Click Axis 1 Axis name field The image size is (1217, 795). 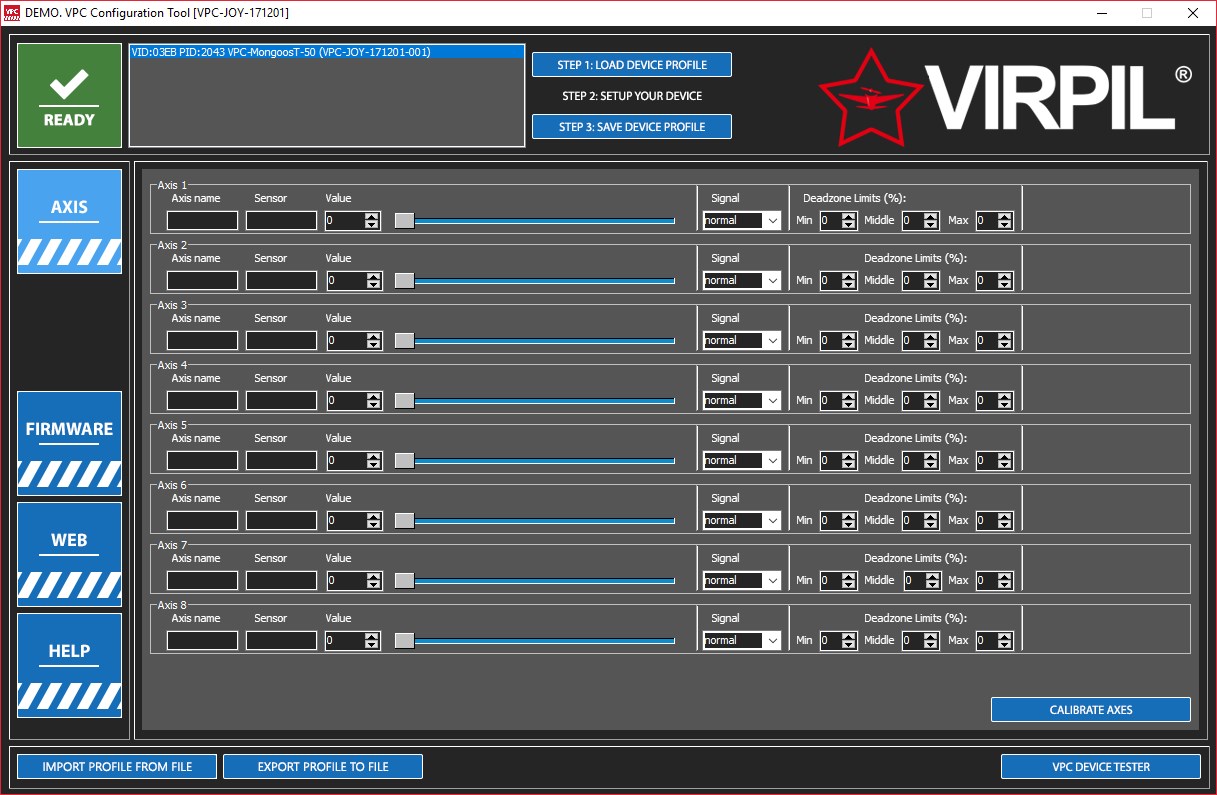202,221
